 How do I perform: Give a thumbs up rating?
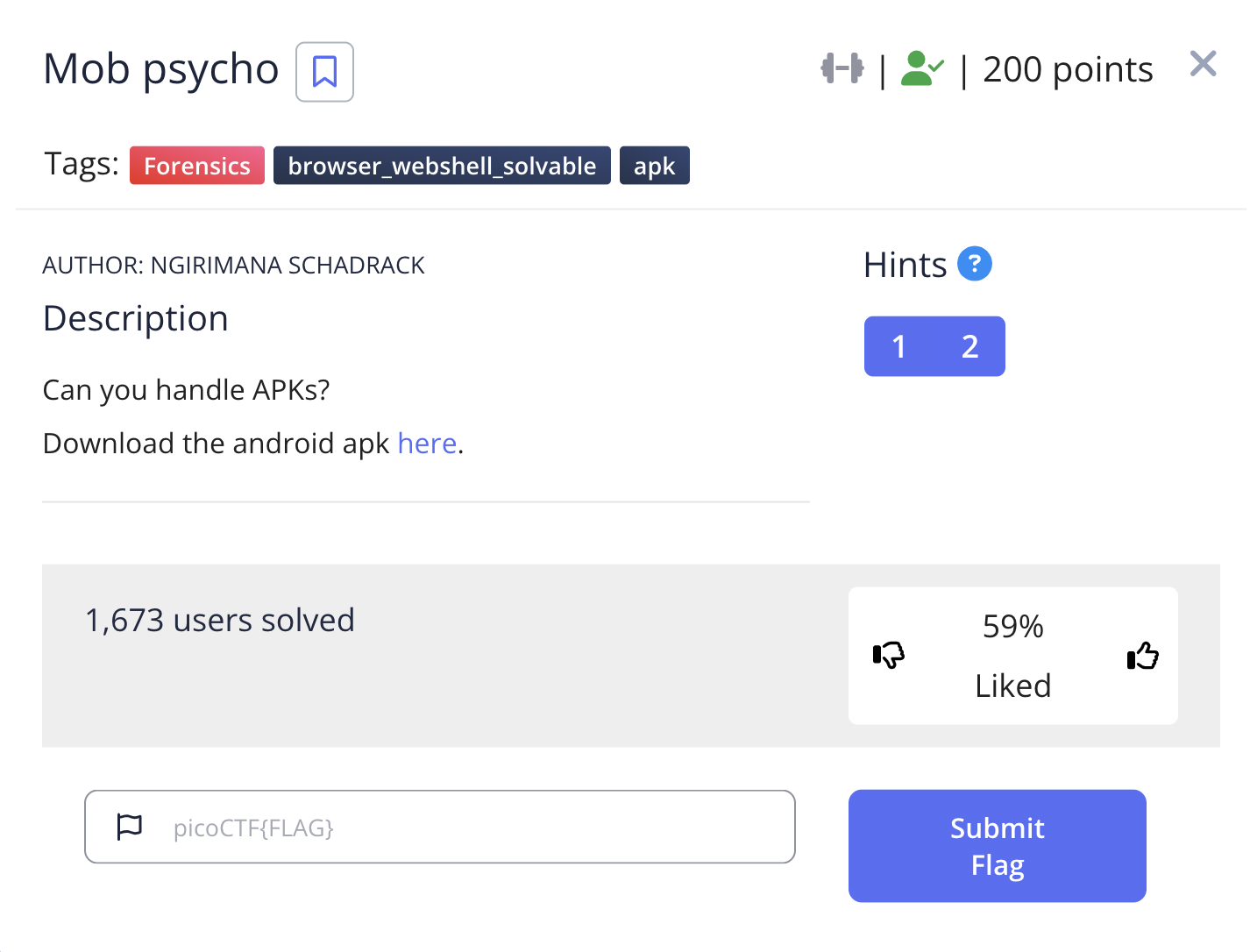tap(1142, 655)
